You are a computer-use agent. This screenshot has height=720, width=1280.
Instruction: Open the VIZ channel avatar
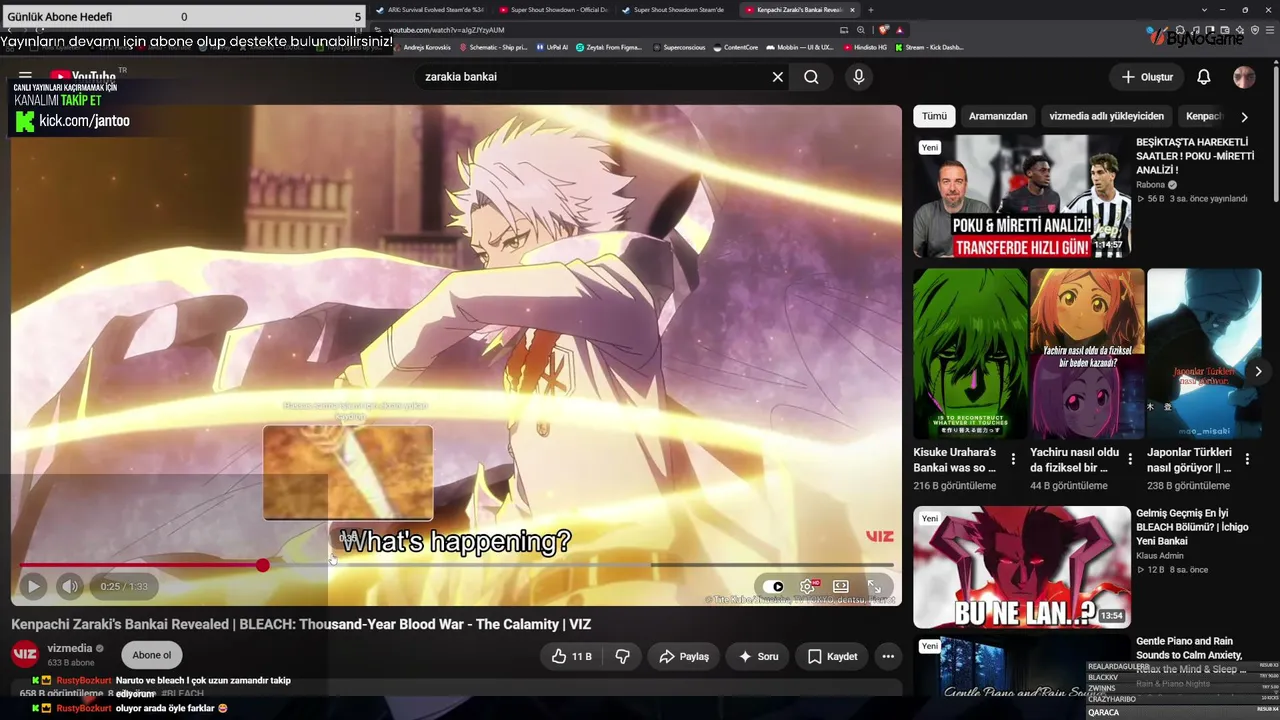(x=25, y=655)
